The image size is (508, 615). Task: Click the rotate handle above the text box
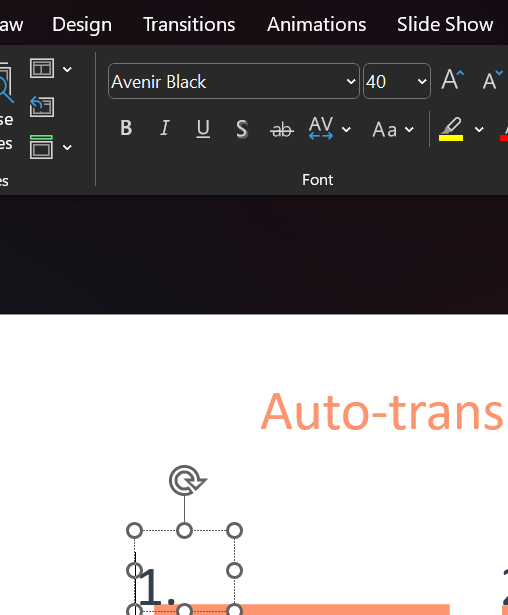pos(187,480)
